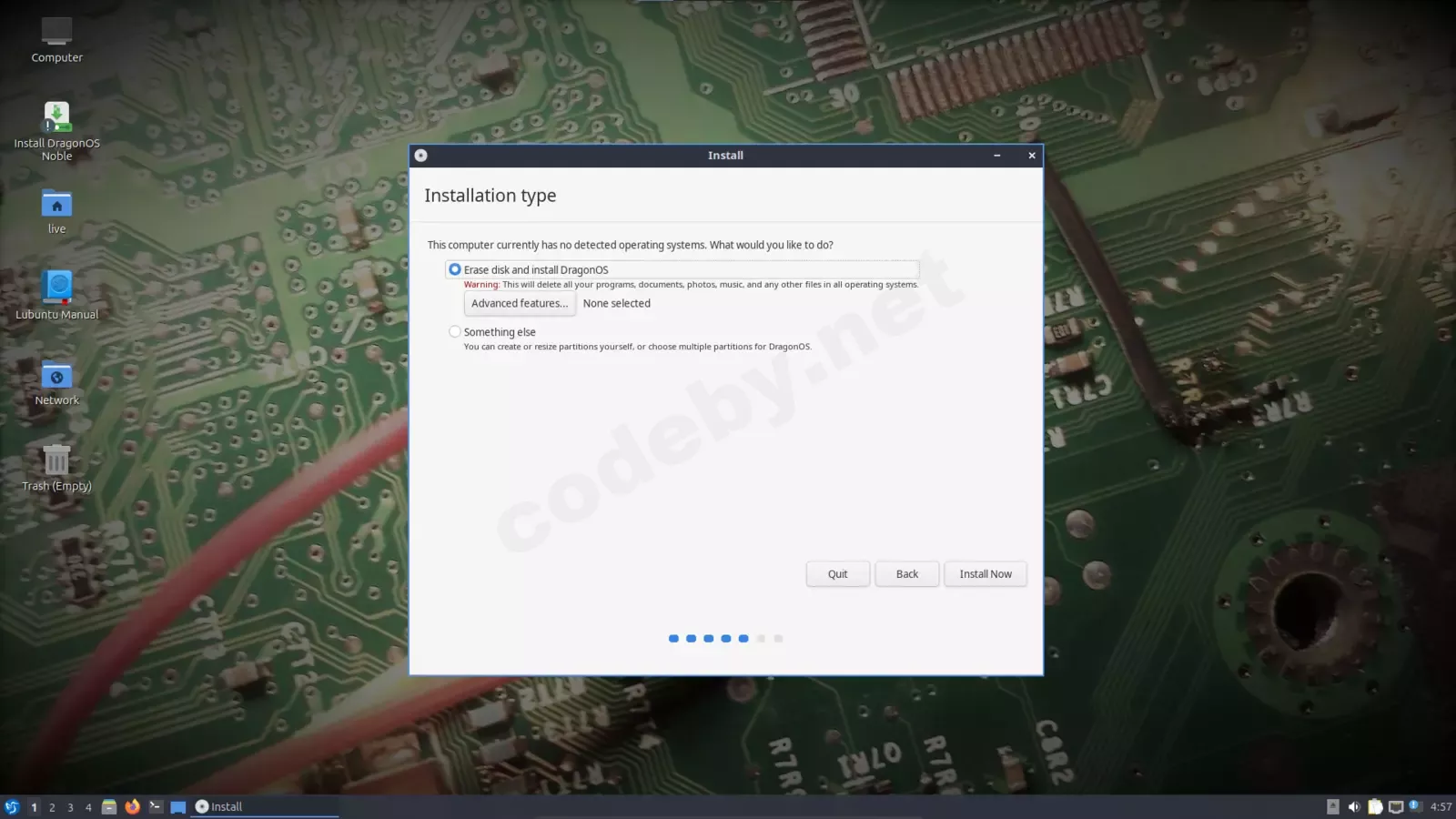Screen dimensions: 1456x819
Task: Minimize the Install window
Action: (x=997, y=156)
